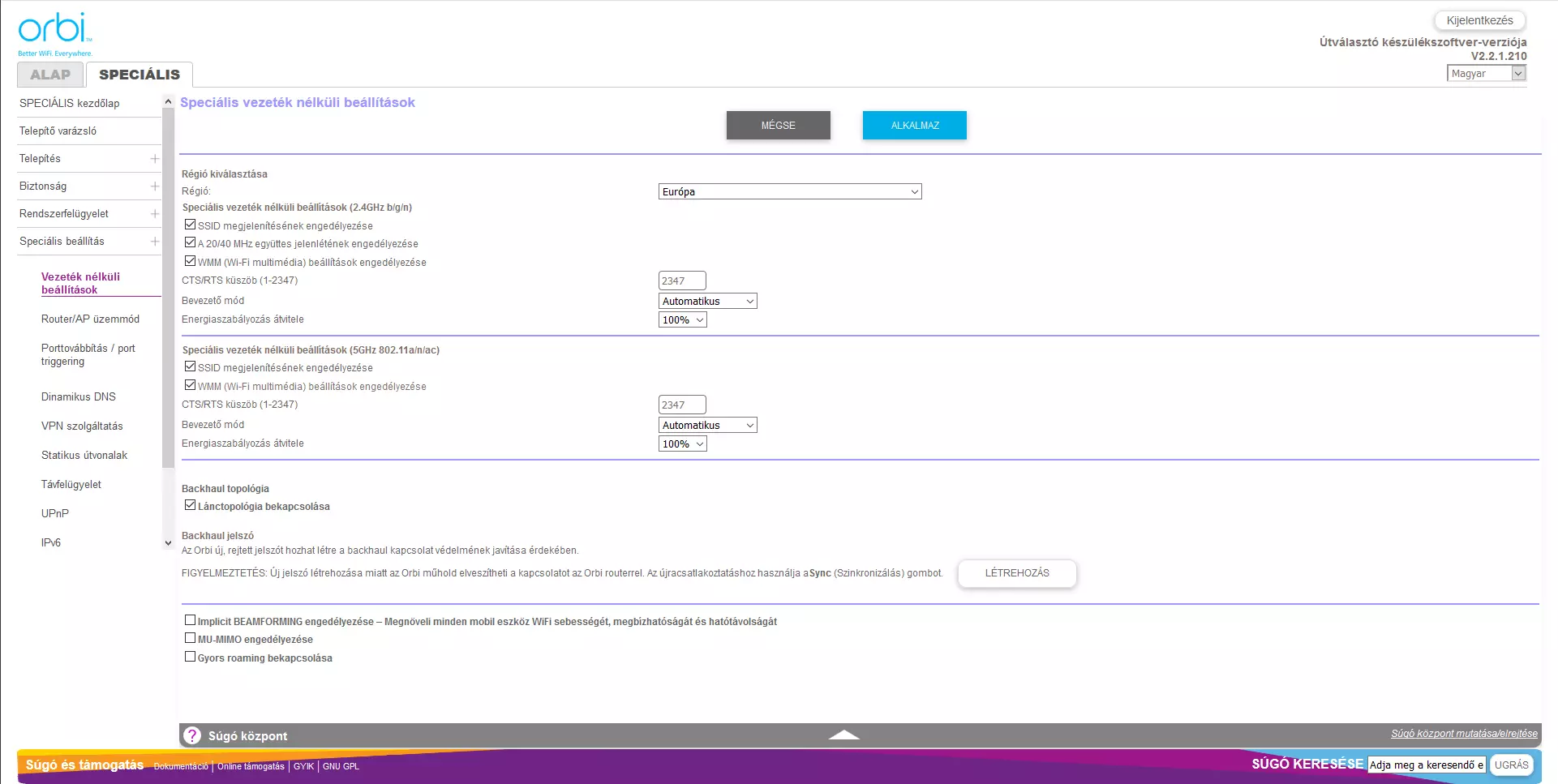Enable the MU-MIMO checkbox
The height and width of the screenshot is (784, 1558).
(x=190, y=639)
